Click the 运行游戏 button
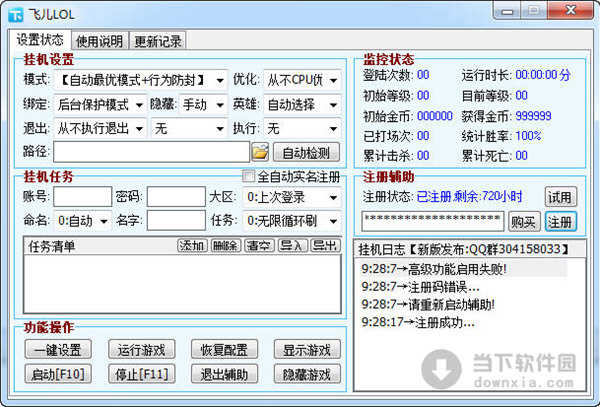This screenshot has height=407, width=600. click(142, 349)
